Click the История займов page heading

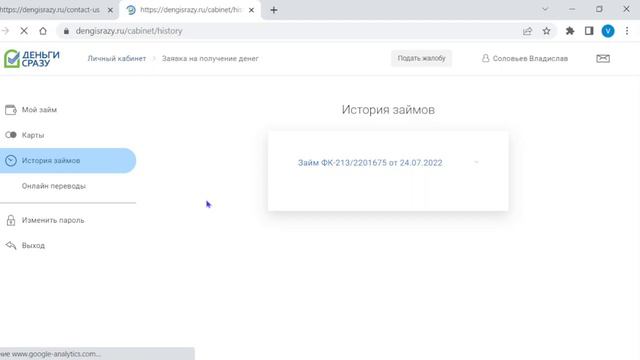(x=388, y=110)
